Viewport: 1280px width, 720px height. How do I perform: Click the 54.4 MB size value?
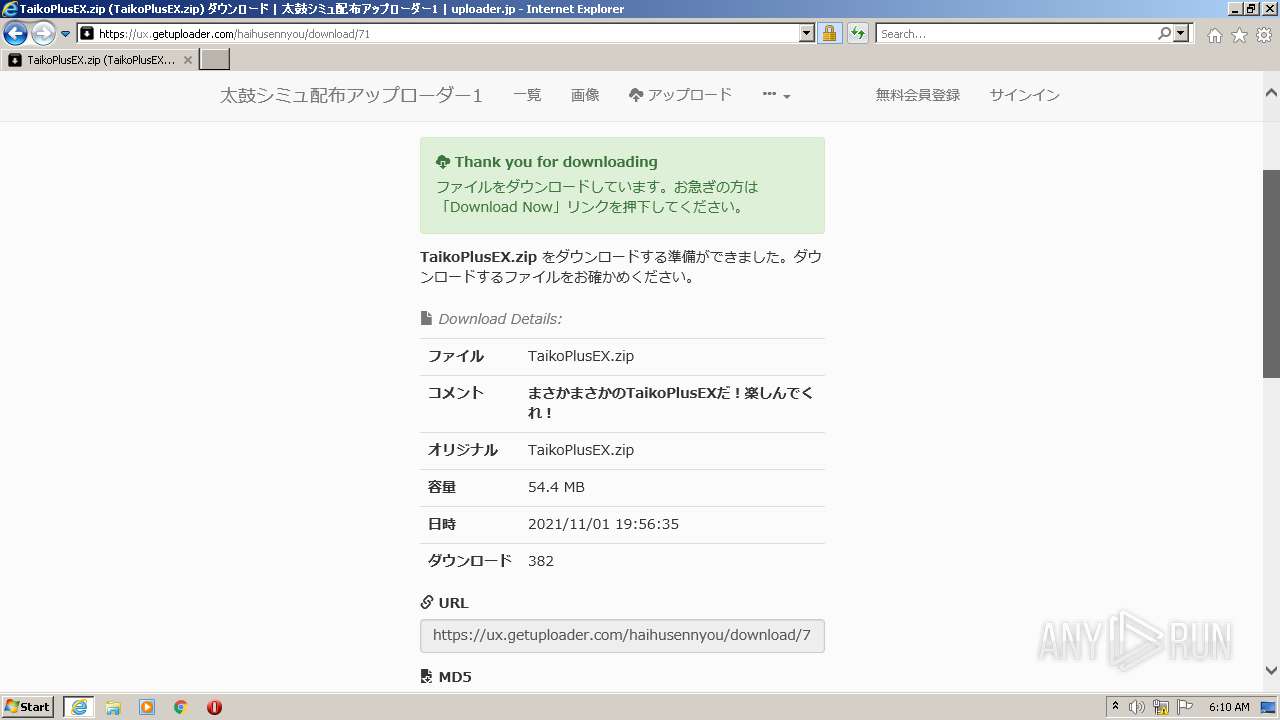(x=556, y=487)
